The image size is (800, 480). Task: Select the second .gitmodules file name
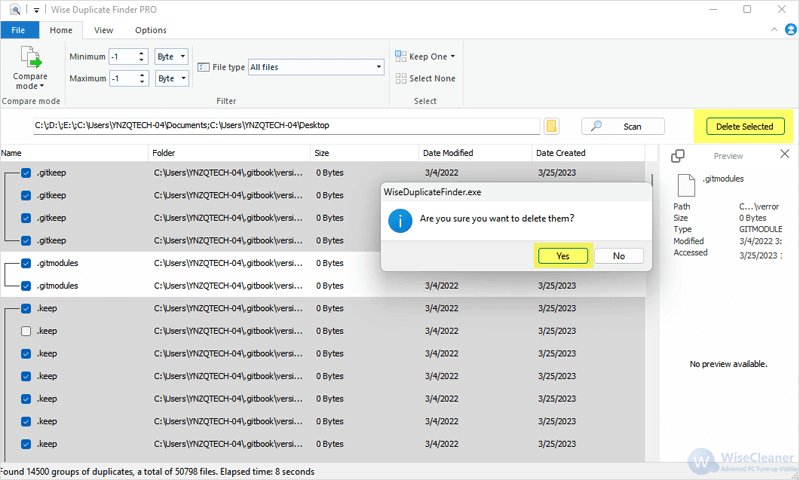(x=57, y=286)
